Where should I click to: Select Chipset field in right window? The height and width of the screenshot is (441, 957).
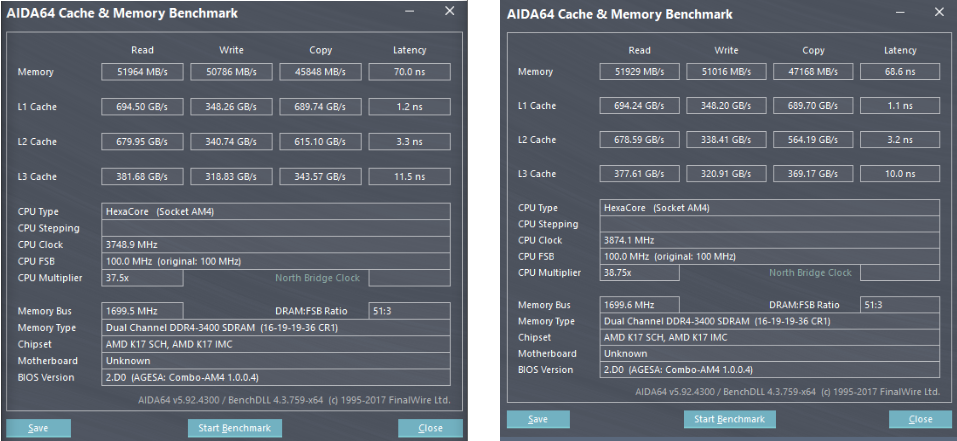770,337
